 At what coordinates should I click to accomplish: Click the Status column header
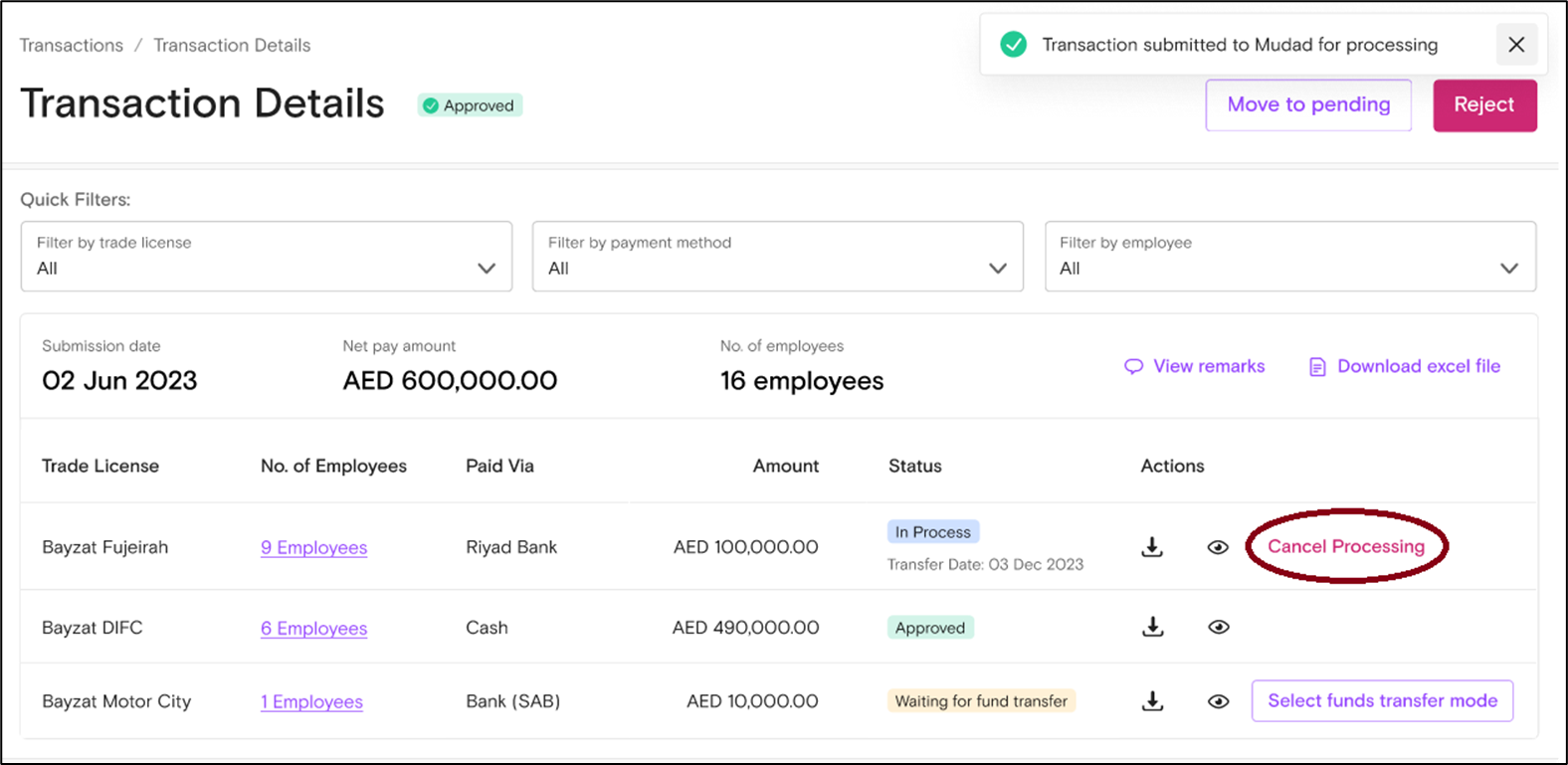coord(915,466)
